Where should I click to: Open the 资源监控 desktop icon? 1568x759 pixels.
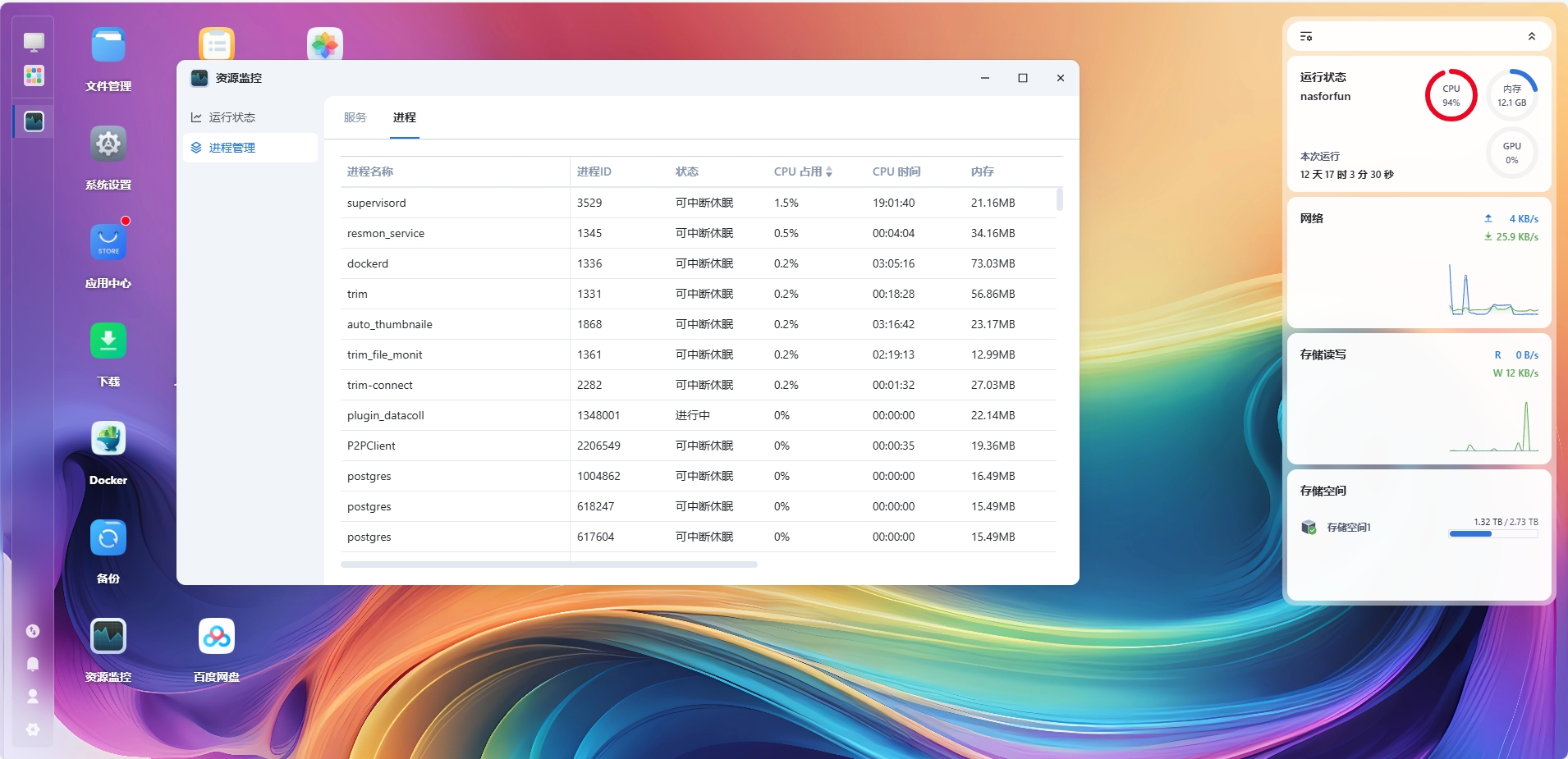108,636
